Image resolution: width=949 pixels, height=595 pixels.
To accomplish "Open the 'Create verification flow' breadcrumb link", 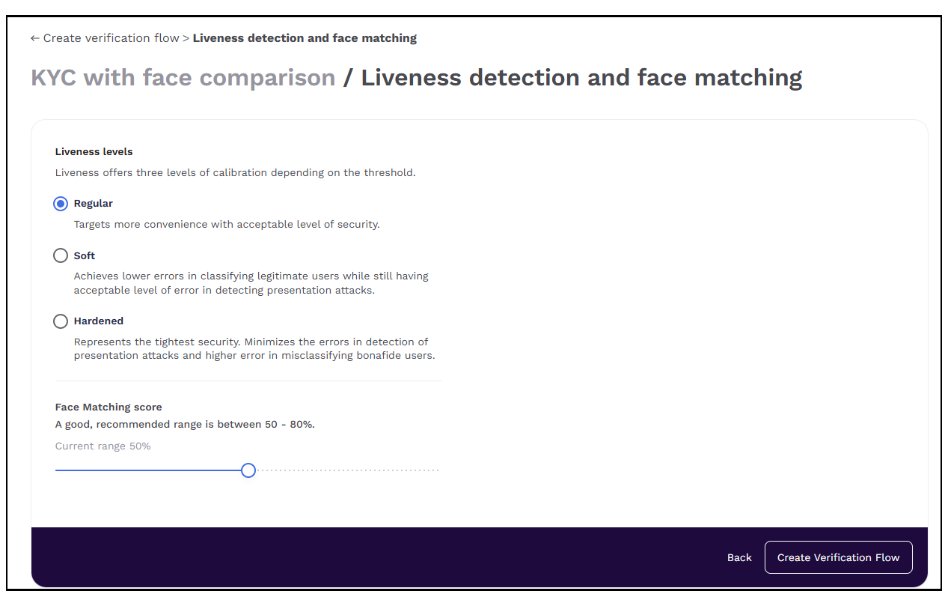I will (x=111, y=39).
